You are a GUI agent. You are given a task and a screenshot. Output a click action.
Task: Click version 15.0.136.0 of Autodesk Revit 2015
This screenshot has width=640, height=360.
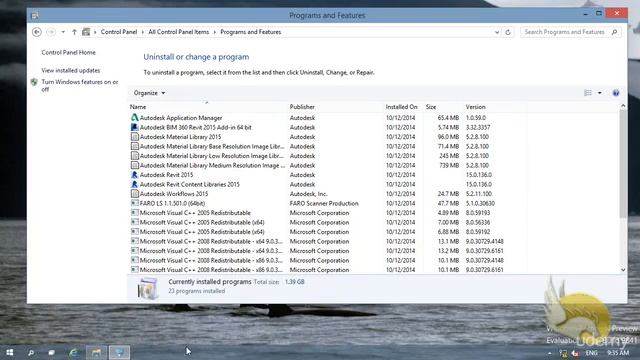(479, 175)
